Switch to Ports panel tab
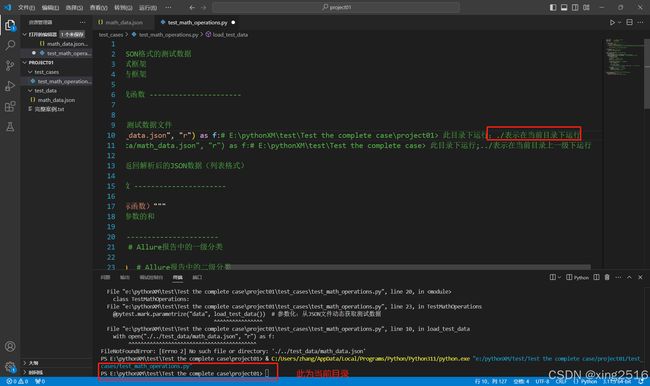The image size is (650, 386). 197,277
